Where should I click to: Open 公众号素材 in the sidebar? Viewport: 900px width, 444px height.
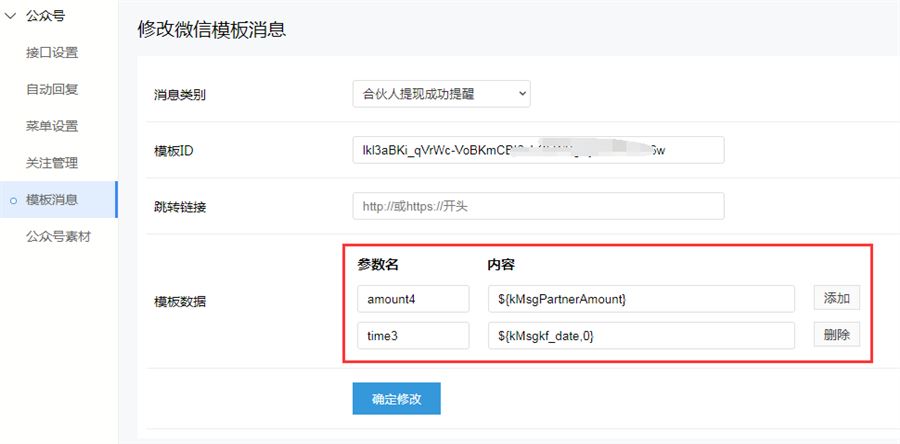[58, 237]
